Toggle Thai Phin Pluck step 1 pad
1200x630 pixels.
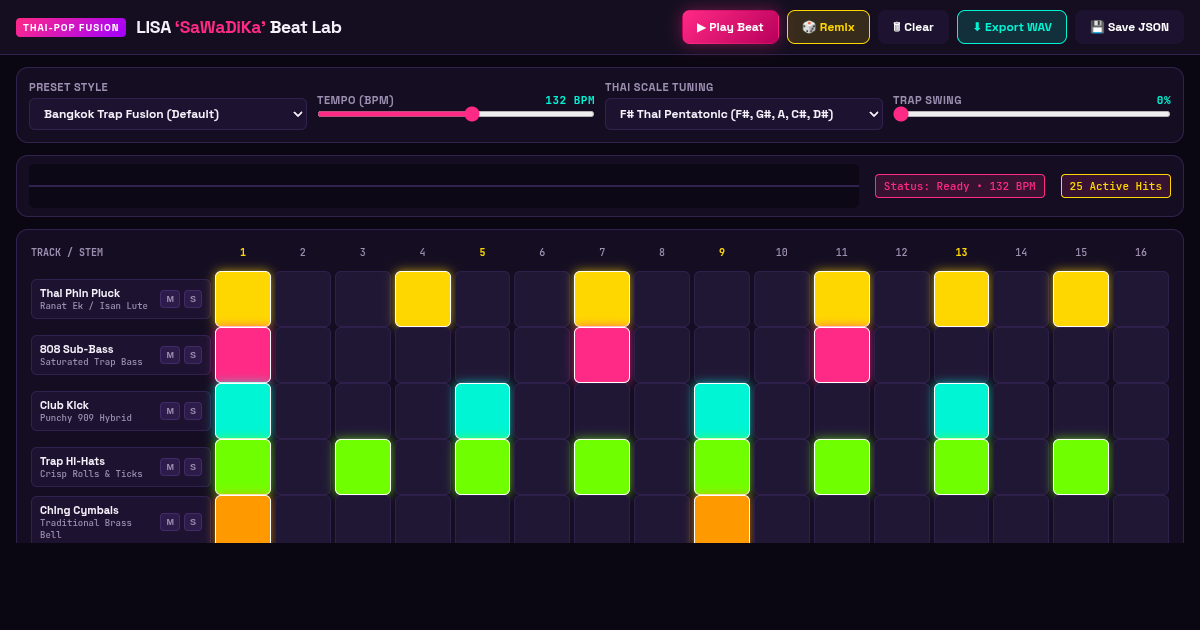(243, 299)
